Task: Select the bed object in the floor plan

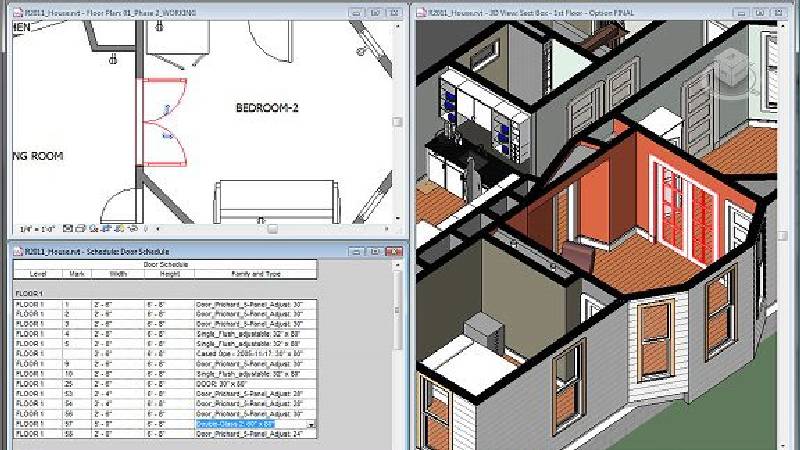Action: point(277,202)
